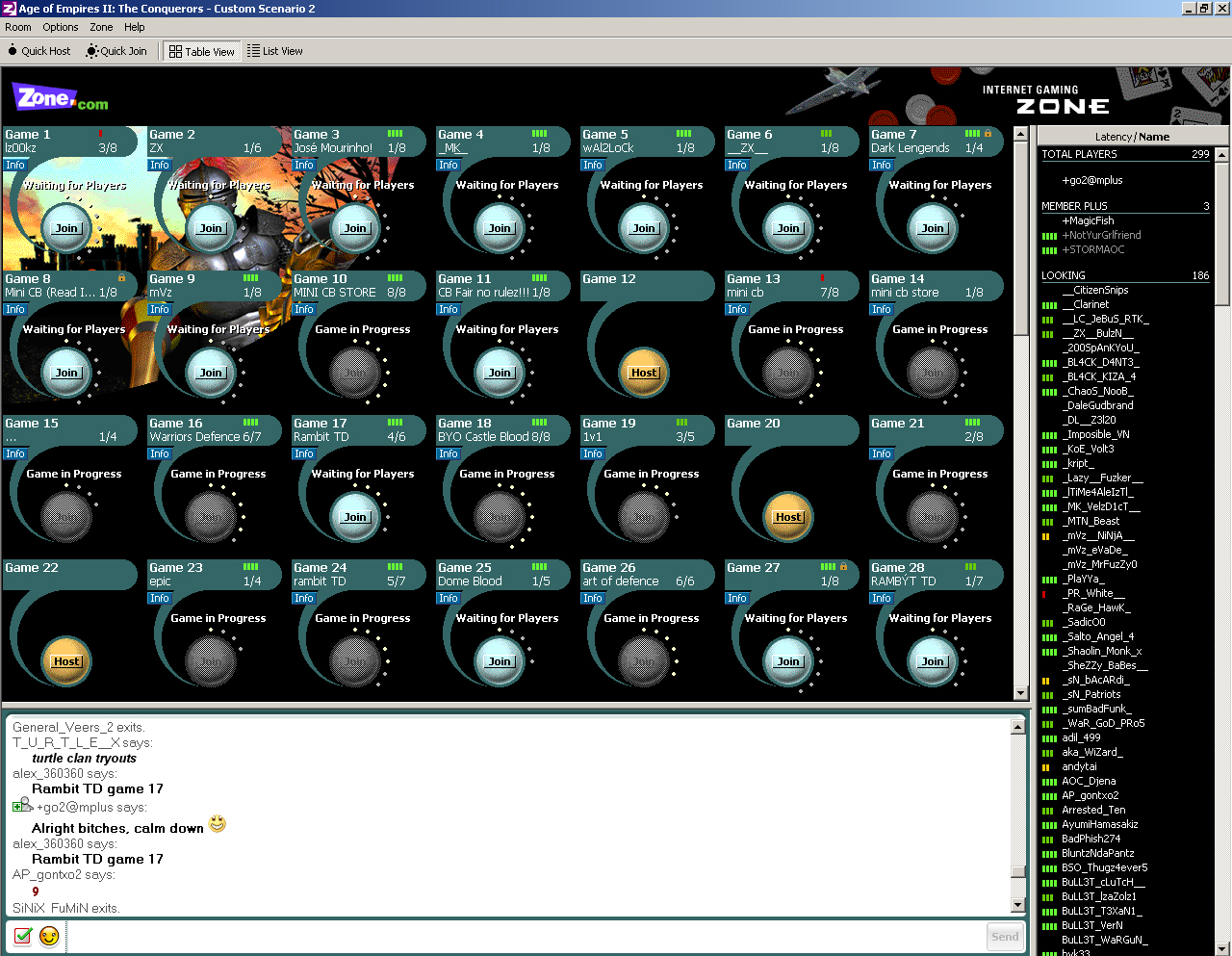1232x956 pixels.
Task: Open the emoticon picker in chat bar
Action: point(49,935)
